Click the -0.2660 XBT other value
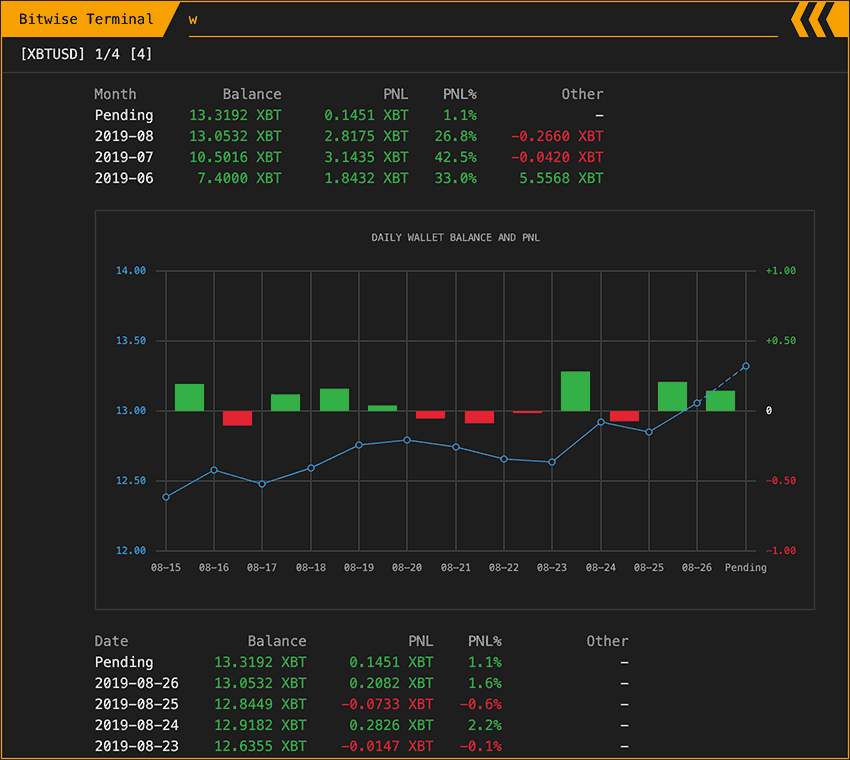The height and width of the screenshot is (760, 850). [557, 137]
